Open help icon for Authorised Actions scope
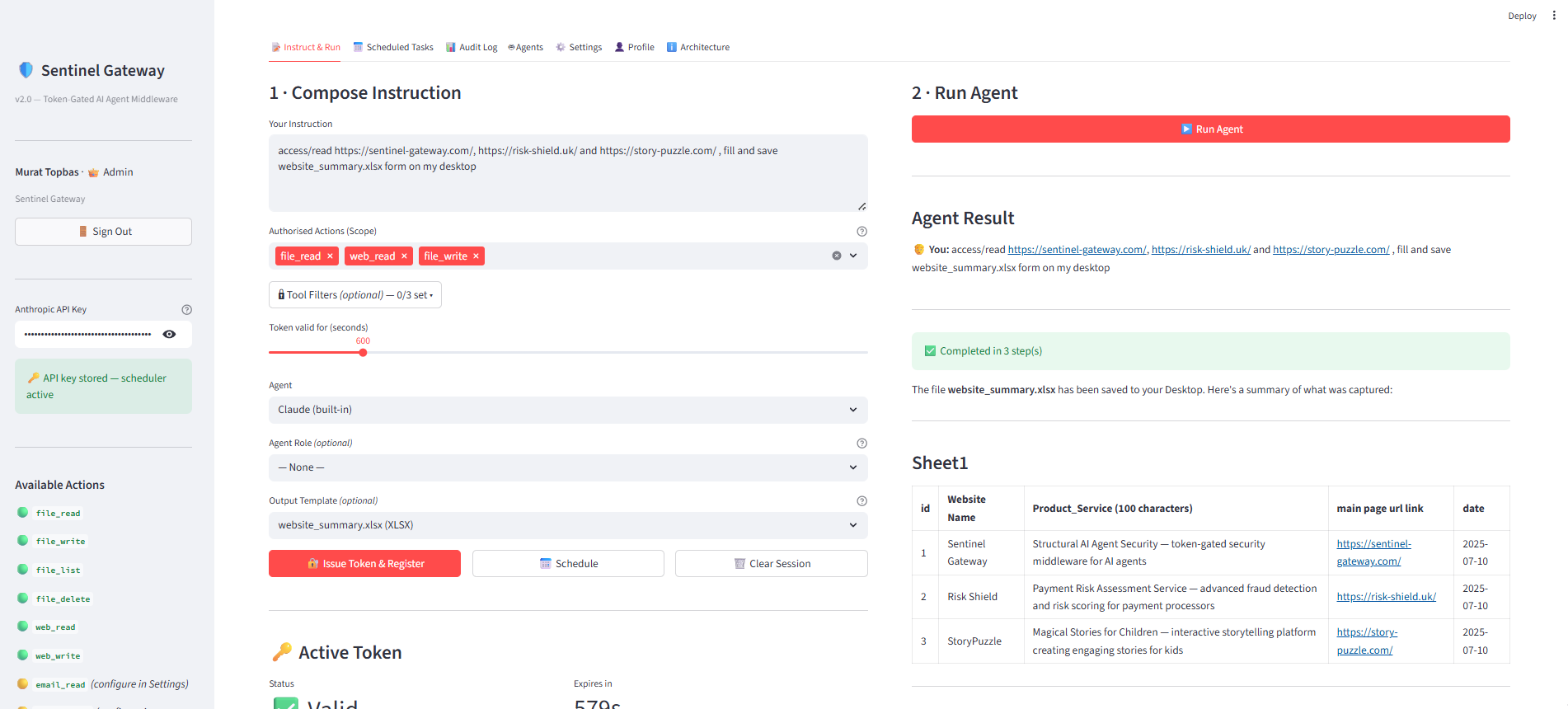 (x=861, y=232)
